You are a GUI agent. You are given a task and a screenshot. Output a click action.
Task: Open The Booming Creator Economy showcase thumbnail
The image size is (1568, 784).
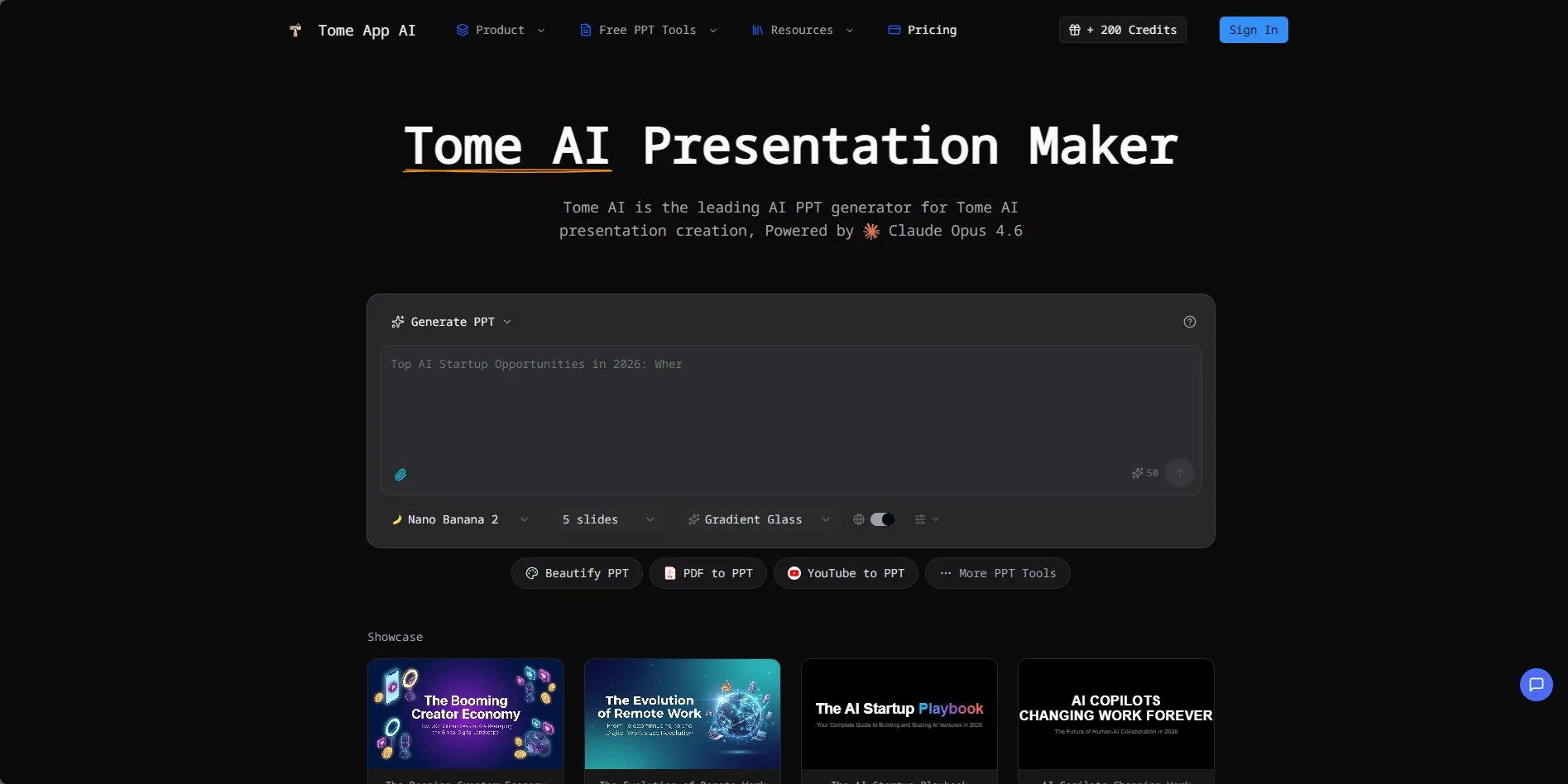tap(466, 715)
